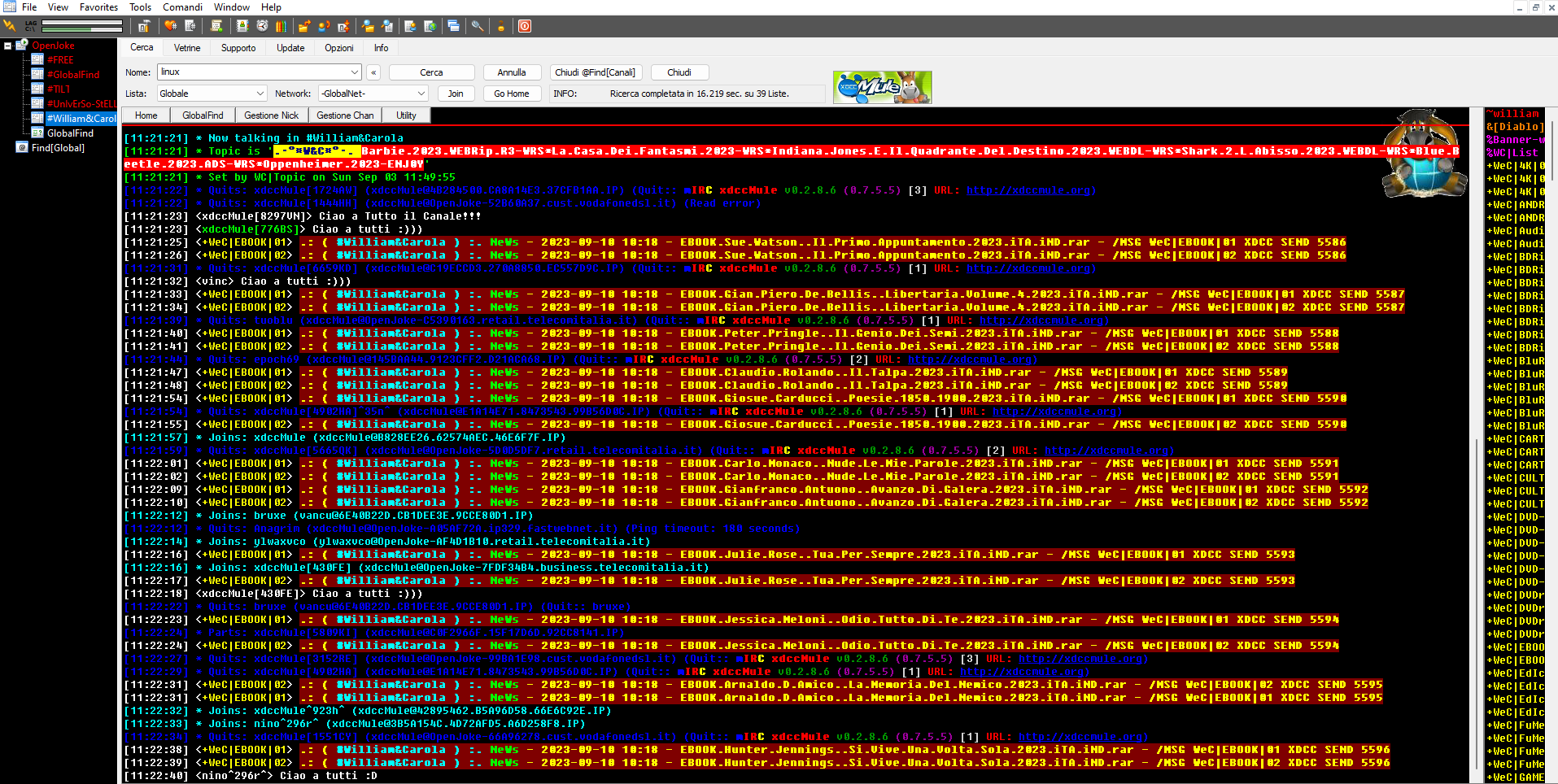The height and width of the screenshot is (784, 1558).
Task: Click the Home switchbar button
Action: coord(146,115)
